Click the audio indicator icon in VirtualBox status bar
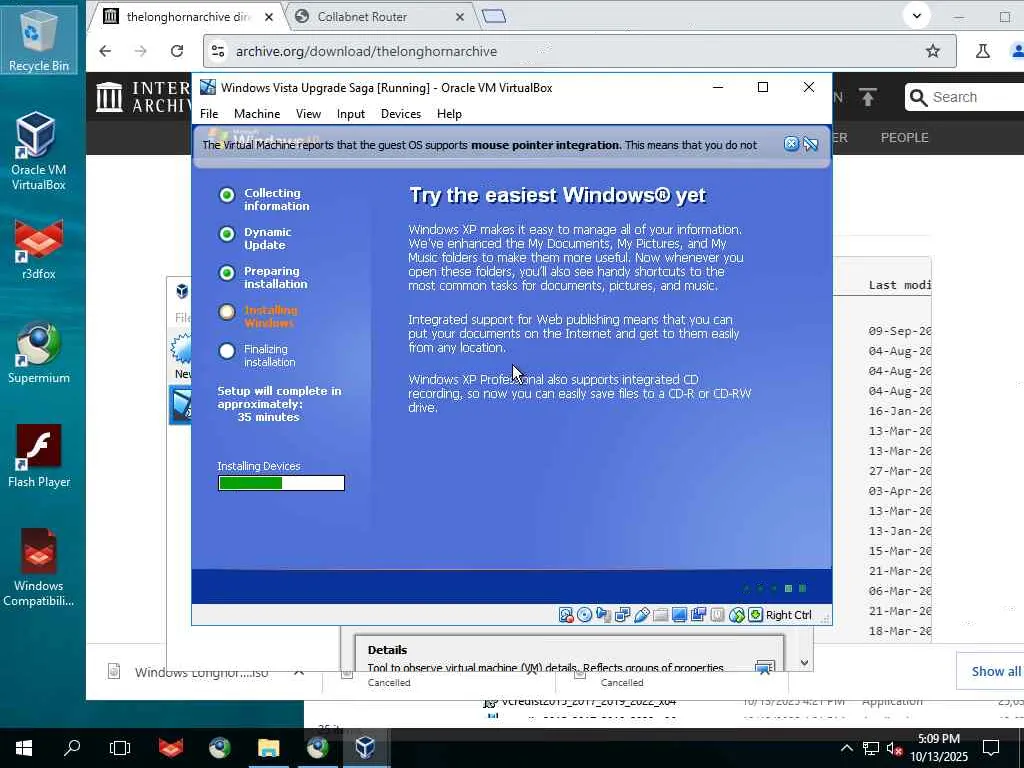Image resolution: width=1024 pixels, height=768 pixels. 603,615
